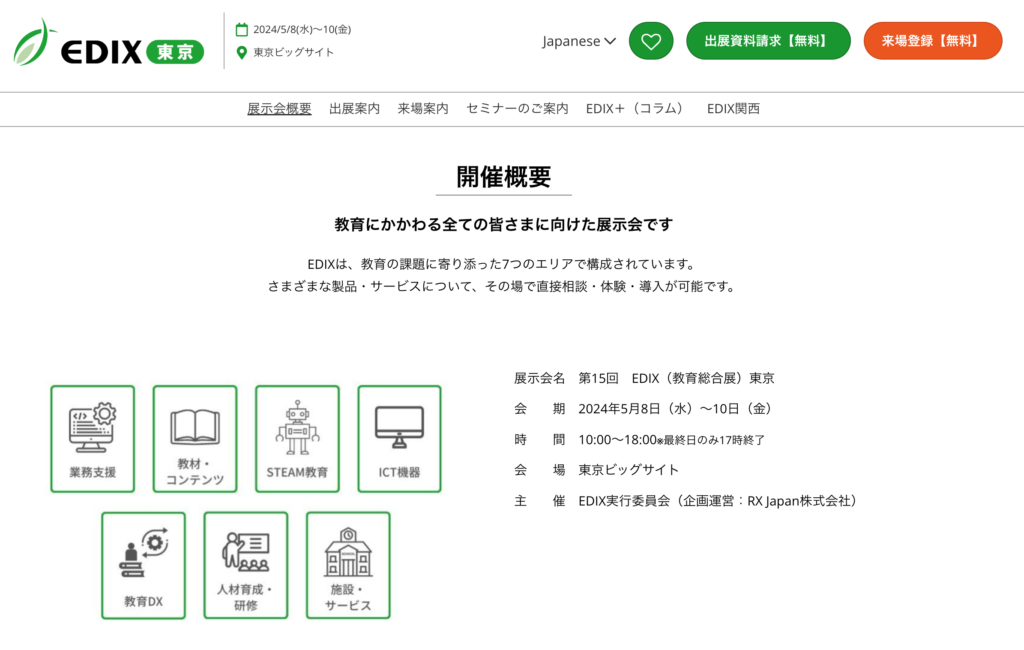Click the 出展資料請求【無料】 green button
The height and width of the screenshot is (650, 1024).
tap(767, 41)
